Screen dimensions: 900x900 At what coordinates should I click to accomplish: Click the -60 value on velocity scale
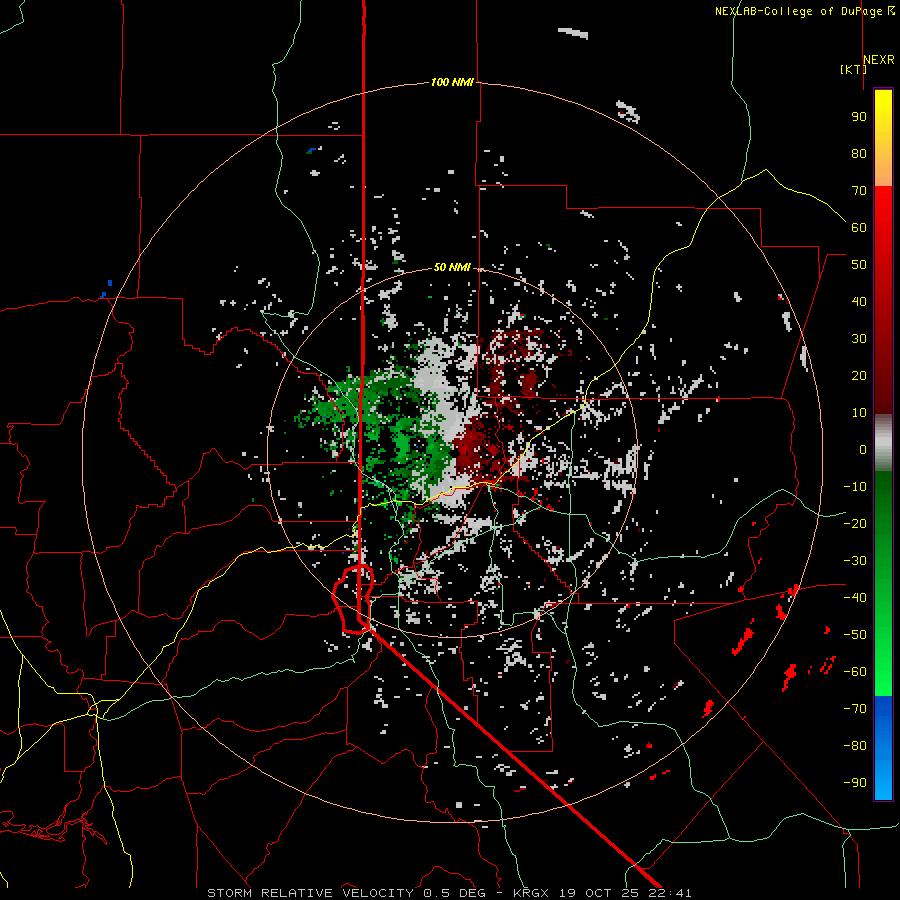tap(855, 672)
